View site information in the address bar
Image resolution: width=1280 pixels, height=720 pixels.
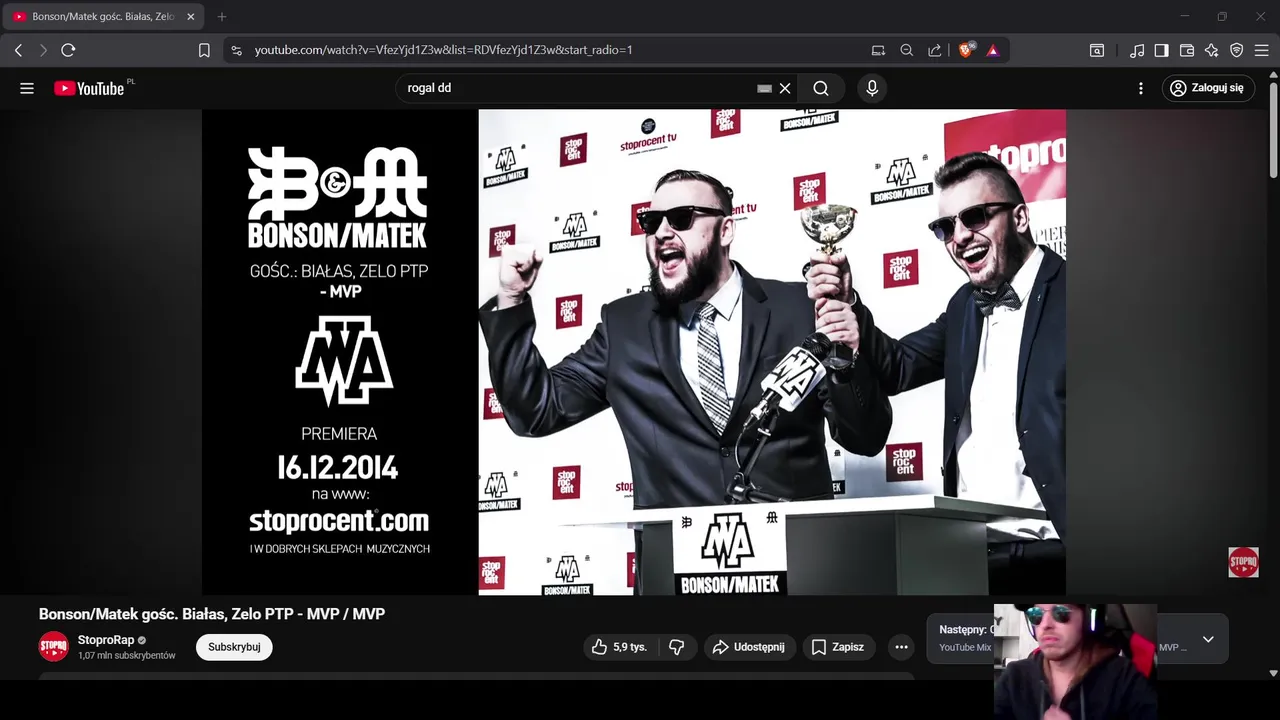(x=236, y=50)
